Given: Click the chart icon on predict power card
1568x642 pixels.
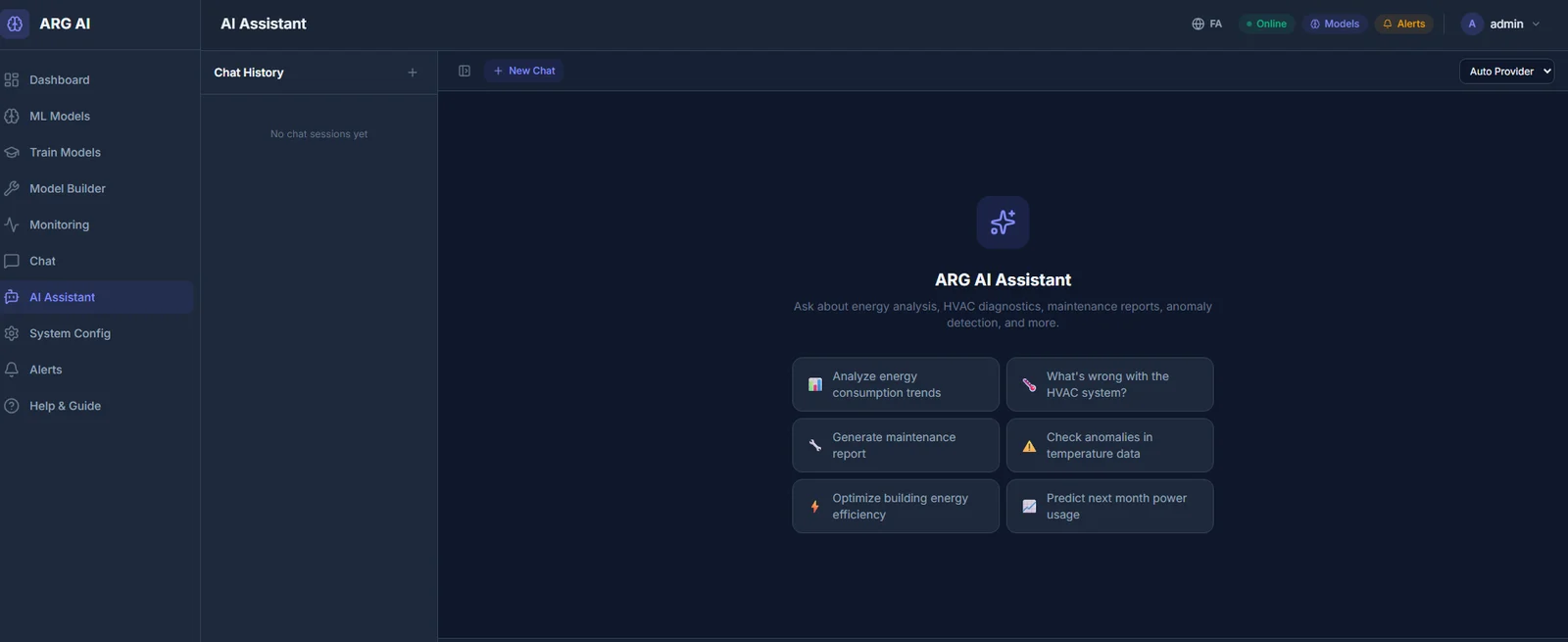Looking at the screenshot, I should point(1029,506).
